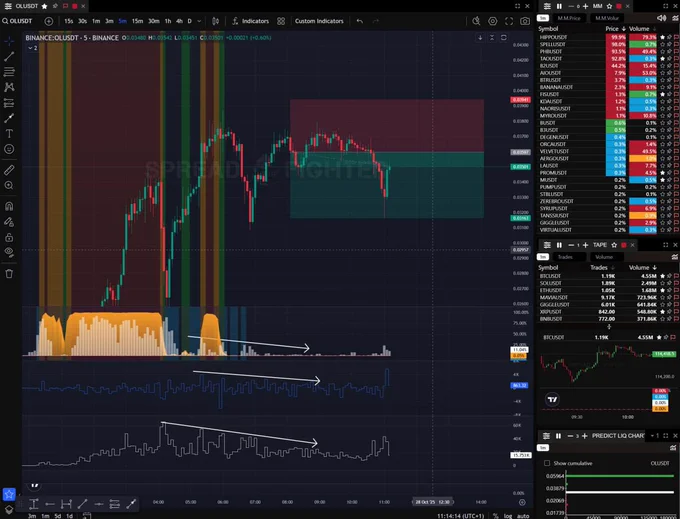Image resolution: width=680 pixels, height=519 pixels.
Task: Switch to the 15m timeframe
Action: click(x=137, y=21)
